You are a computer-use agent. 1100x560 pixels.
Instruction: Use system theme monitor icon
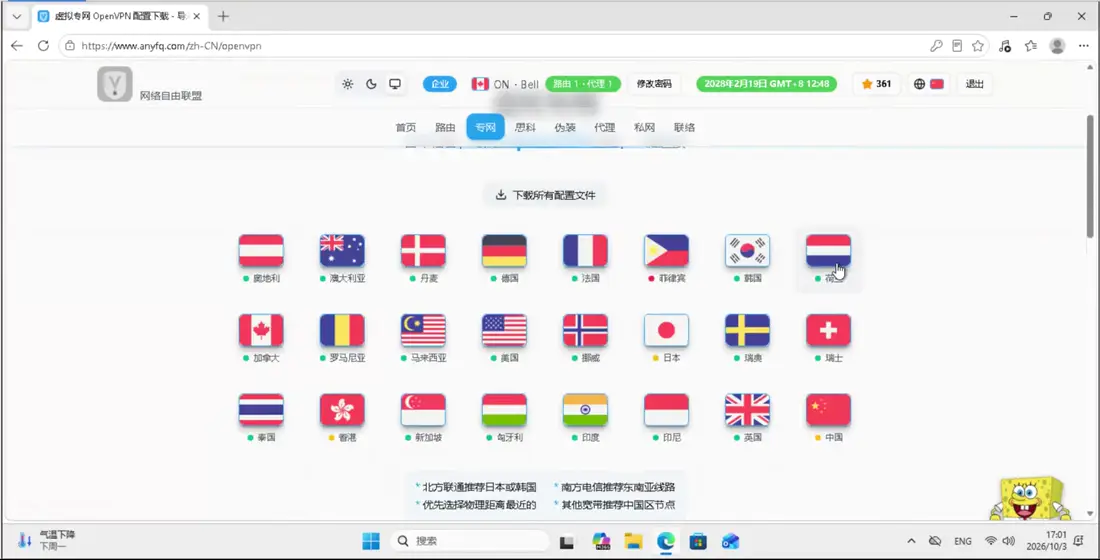pos(395,84)
